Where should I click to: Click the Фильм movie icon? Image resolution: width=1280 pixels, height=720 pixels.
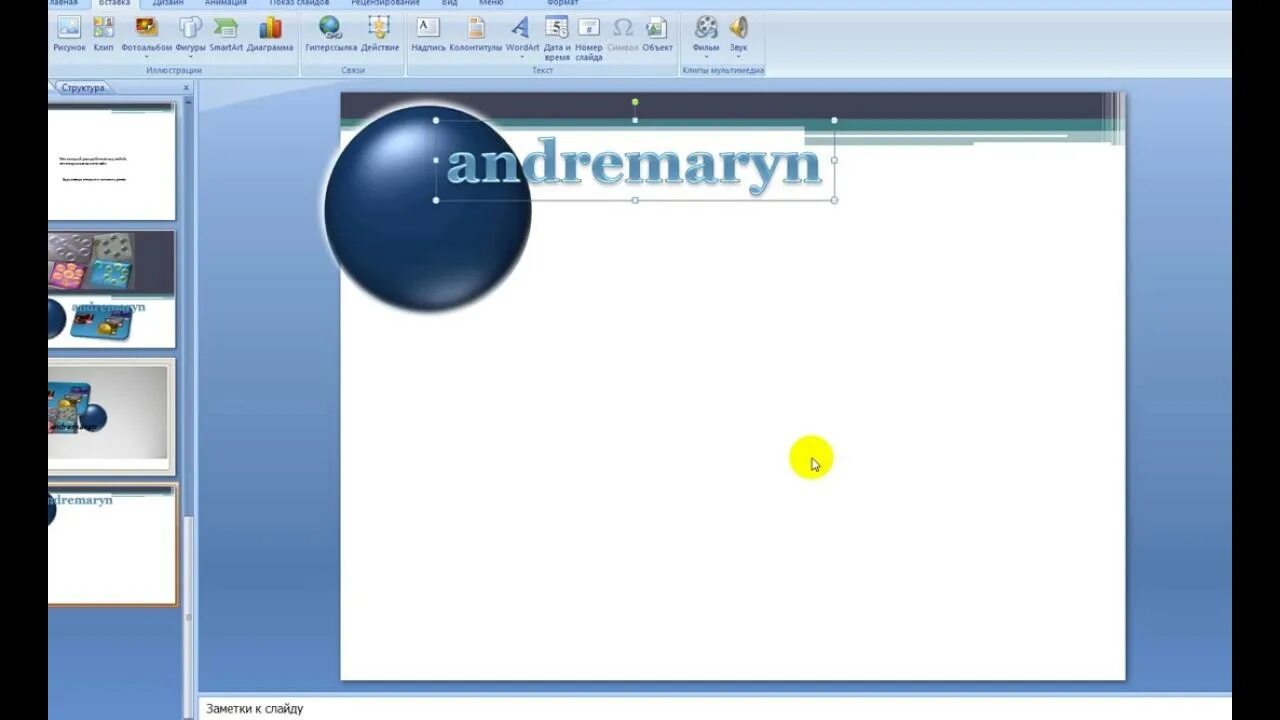(x=706, y=27)
